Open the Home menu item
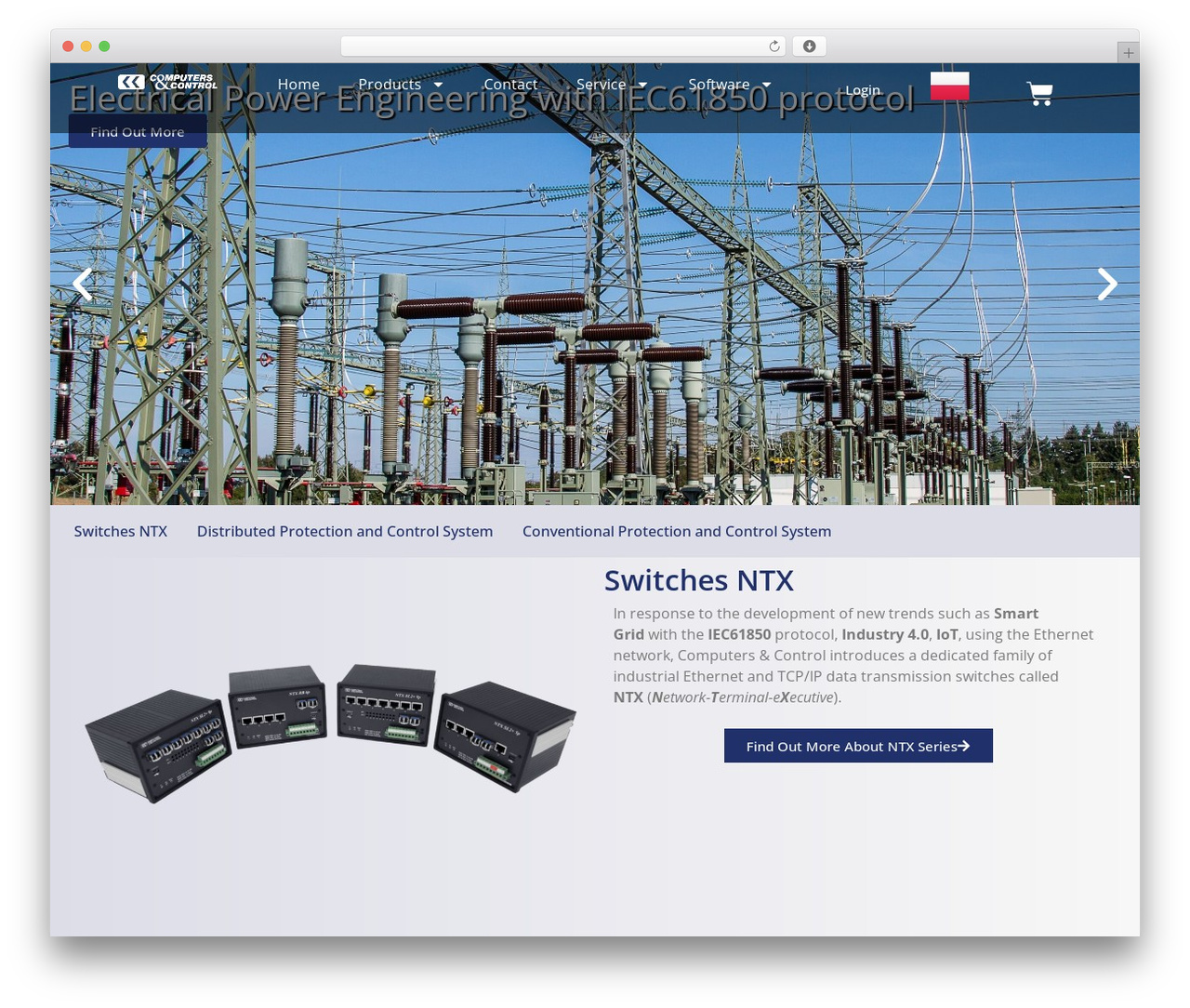 [x=298, y=85]
